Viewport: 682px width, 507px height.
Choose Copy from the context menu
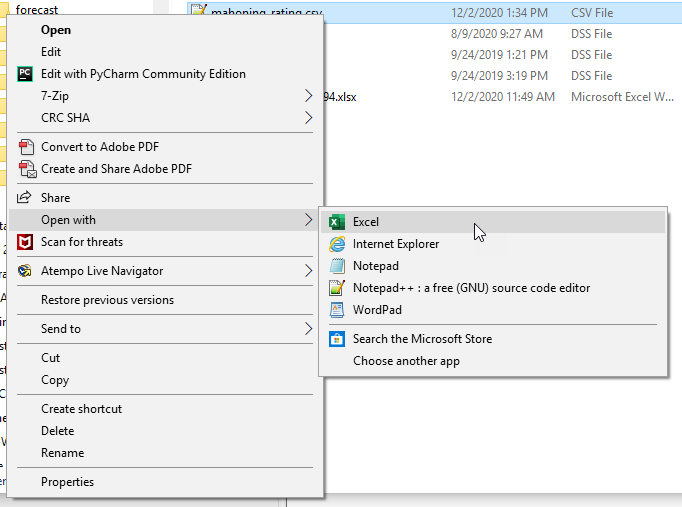point(165,380)
